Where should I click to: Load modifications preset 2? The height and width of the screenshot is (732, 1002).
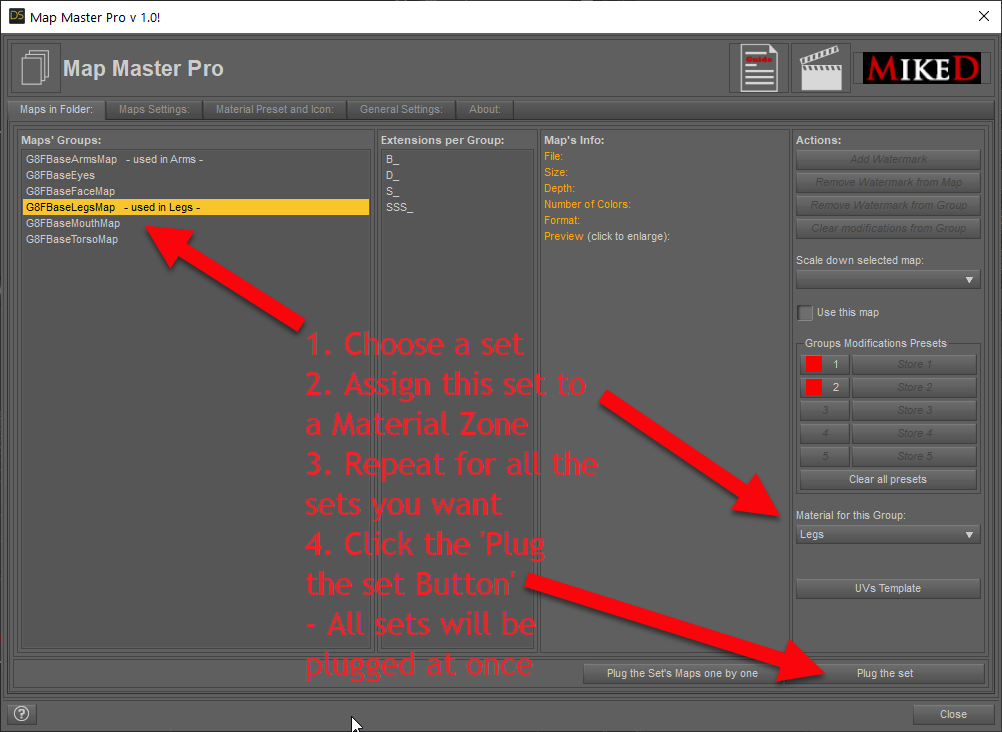824,387
